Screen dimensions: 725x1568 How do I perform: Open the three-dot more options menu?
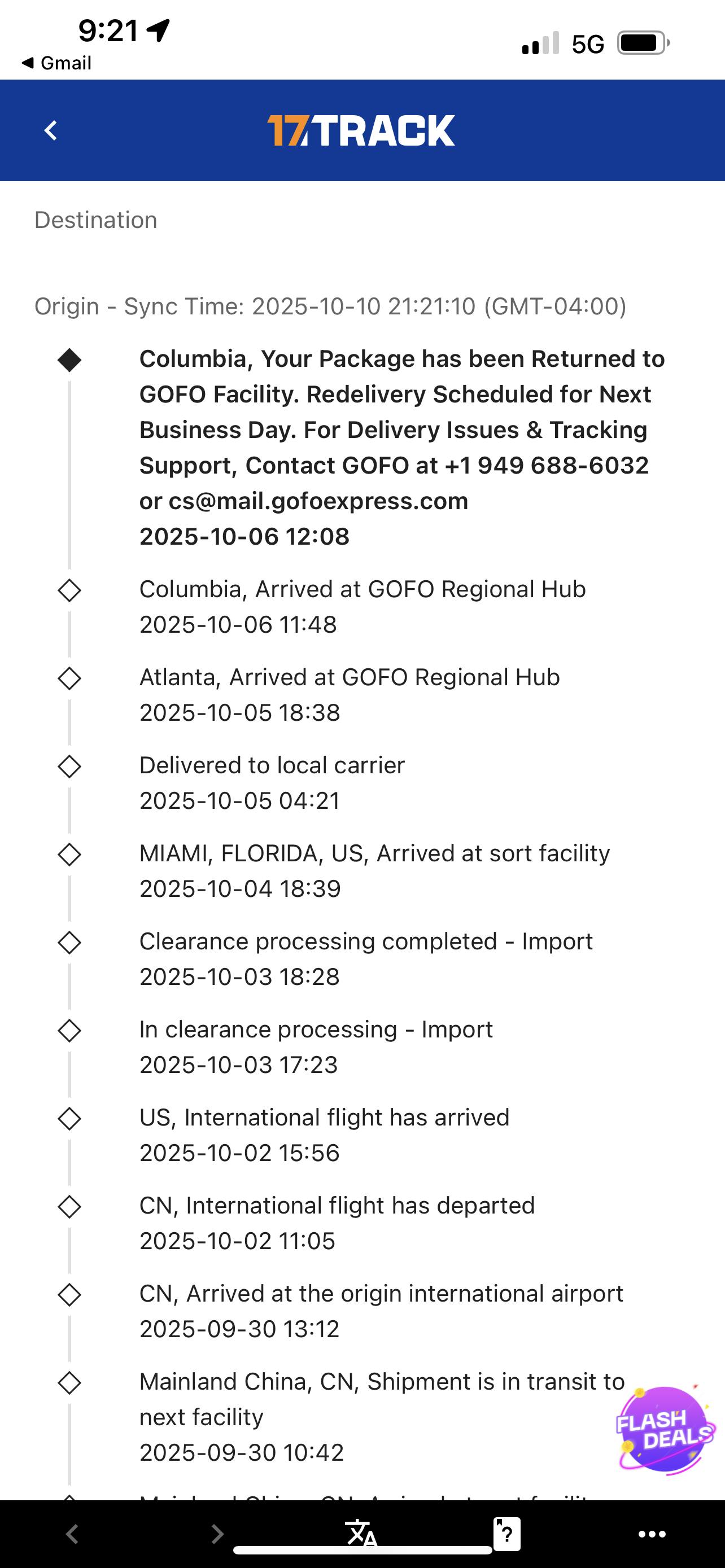(x=652, y=1534)
